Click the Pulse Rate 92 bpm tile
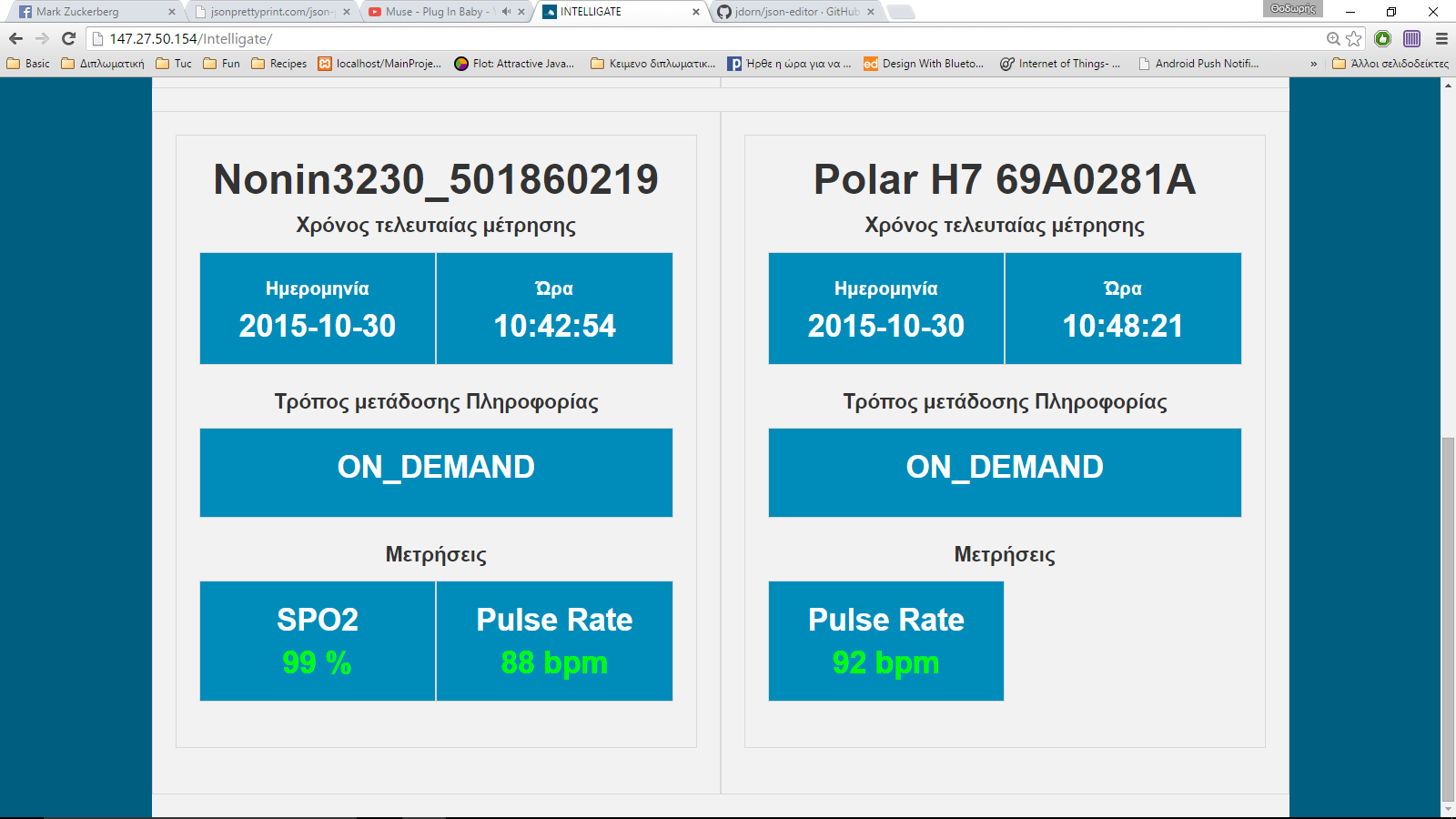The height and width of the screenshot is (819, 1456). 886,641
